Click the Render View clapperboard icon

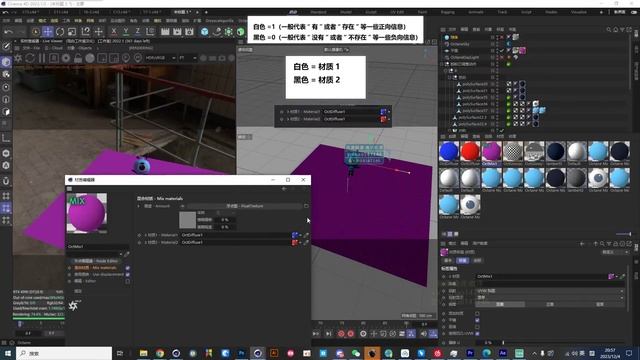pos(165,31)
